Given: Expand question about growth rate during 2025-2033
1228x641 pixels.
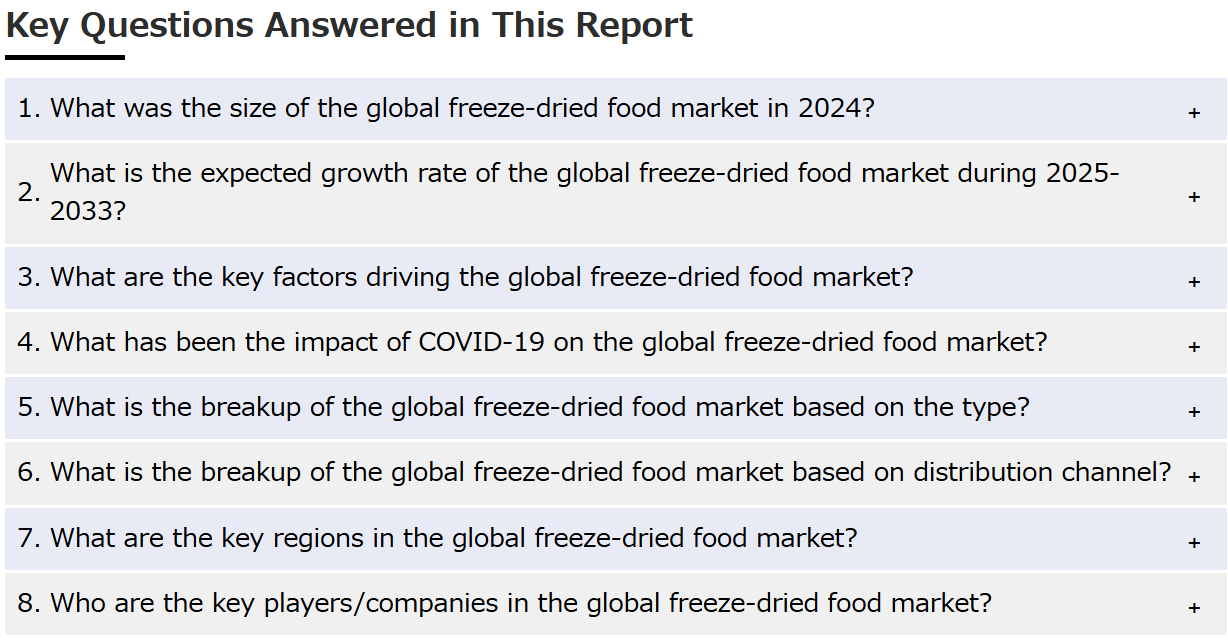Looking at the screenshot, I should coord(616,193).
